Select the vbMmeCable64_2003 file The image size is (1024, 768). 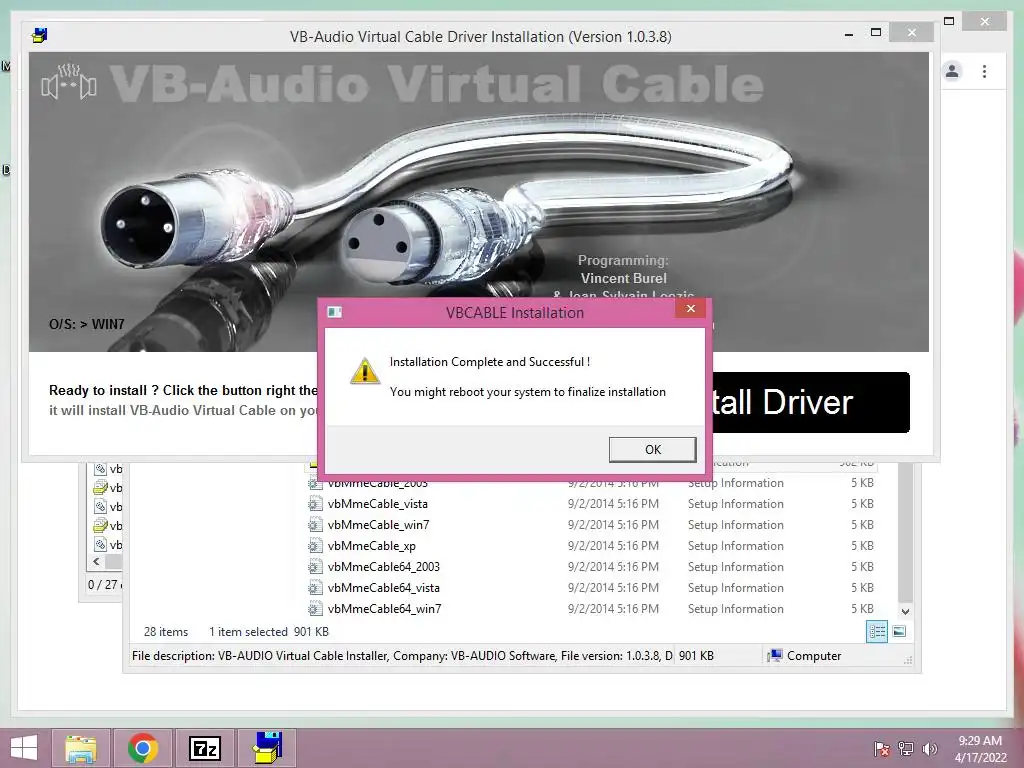[383, 566]
